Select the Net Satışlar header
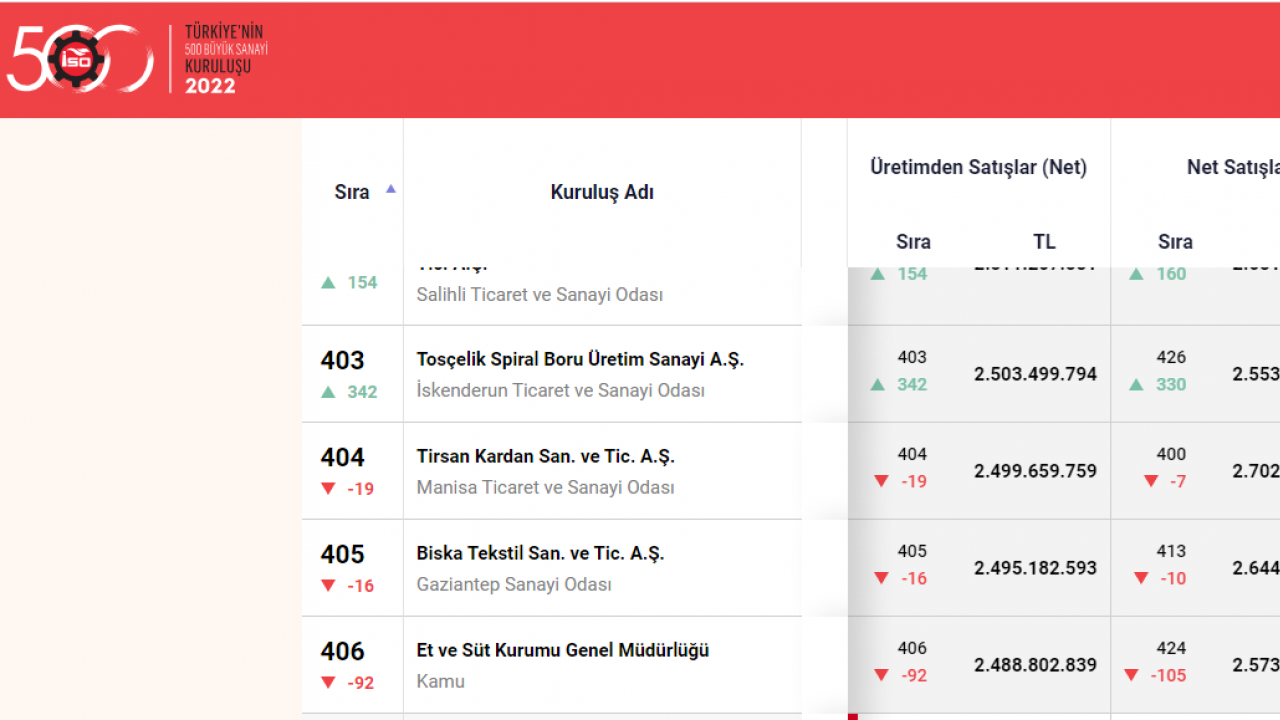Viewport: 1280px width, 720px height. (x=1233, y=167)
